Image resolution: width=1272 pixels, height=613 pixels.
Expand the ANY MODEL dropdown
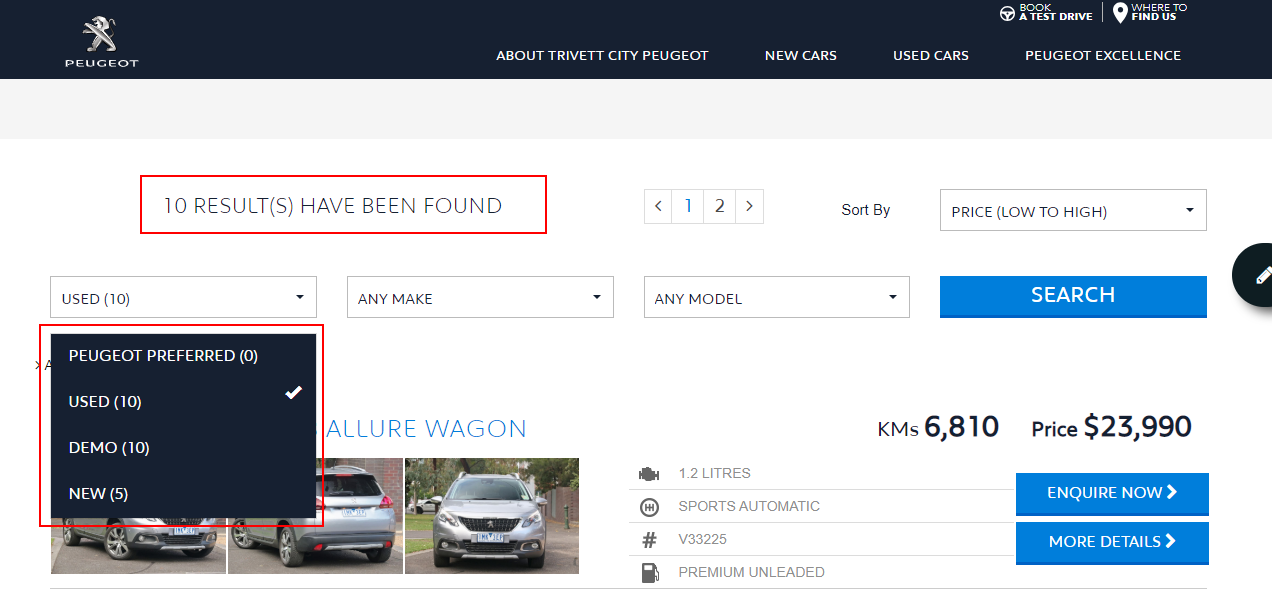pos(777,297)
